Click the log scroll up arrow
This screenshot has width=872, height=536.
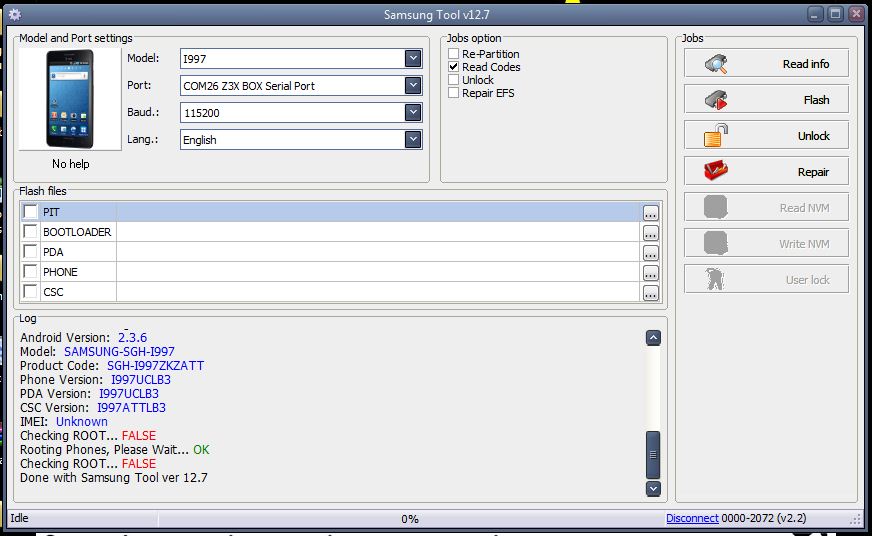tap(653, 338)
